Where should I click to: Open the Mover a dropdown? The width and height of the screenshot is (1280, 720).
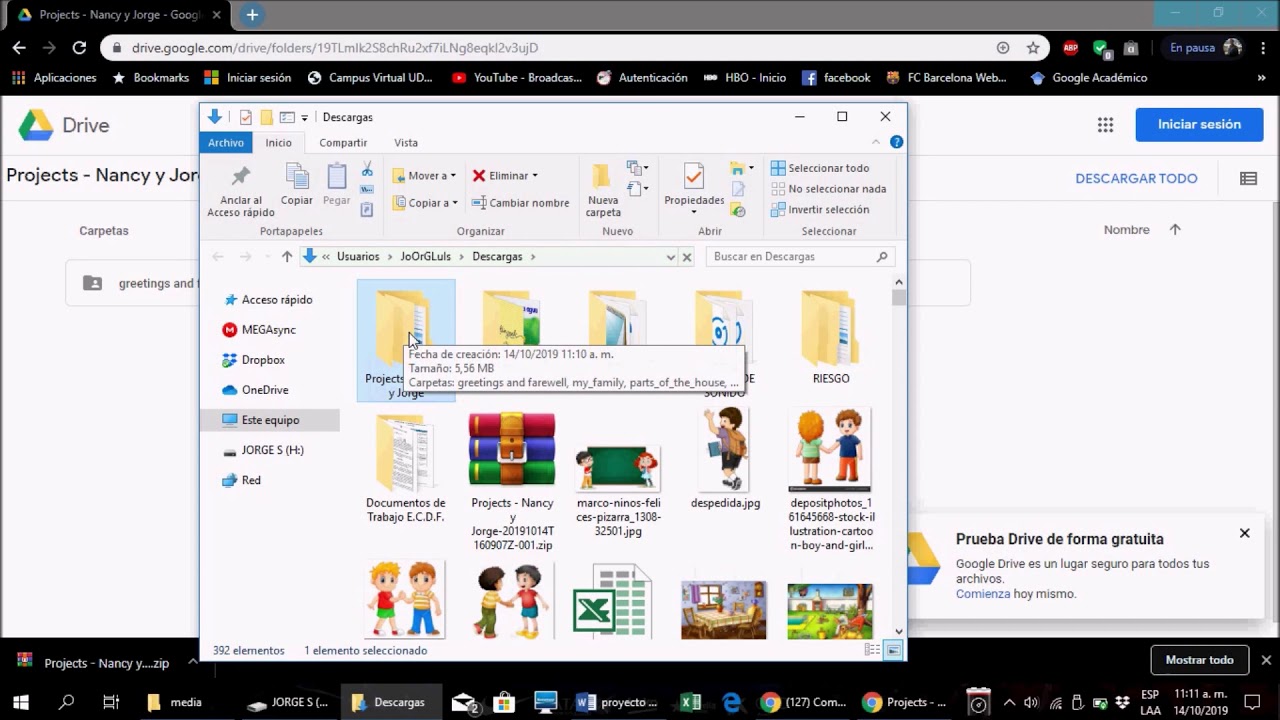point(424,176)
